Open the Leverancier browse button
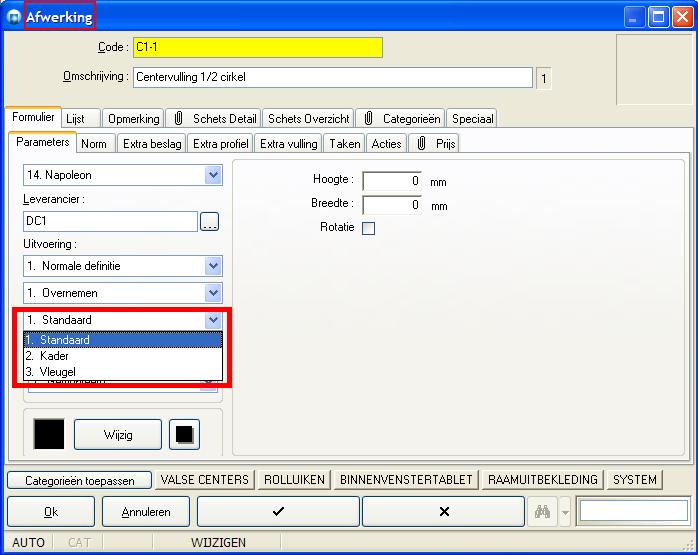Screen dimensions: 698x555 click(x=209, y=221)
